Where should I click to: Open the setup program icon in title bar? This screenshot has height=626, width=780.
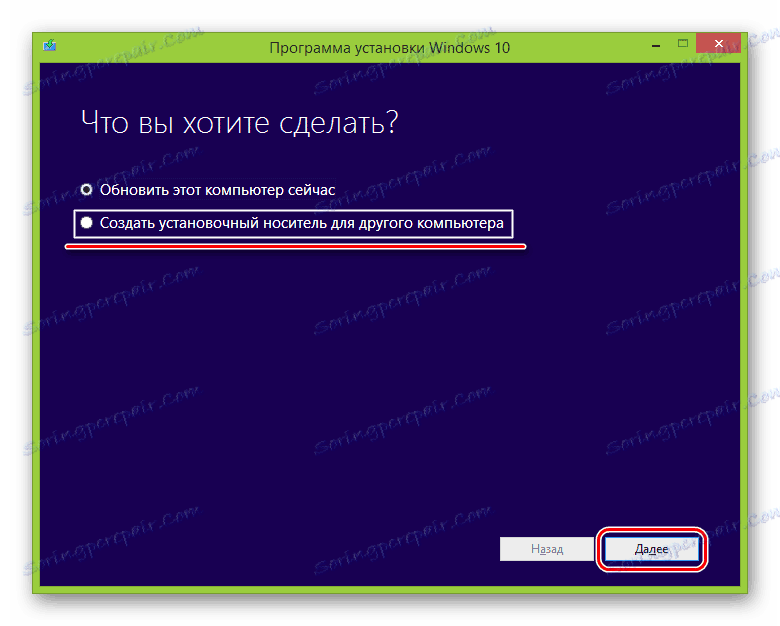pyautogui.click(x=50, y=46)
